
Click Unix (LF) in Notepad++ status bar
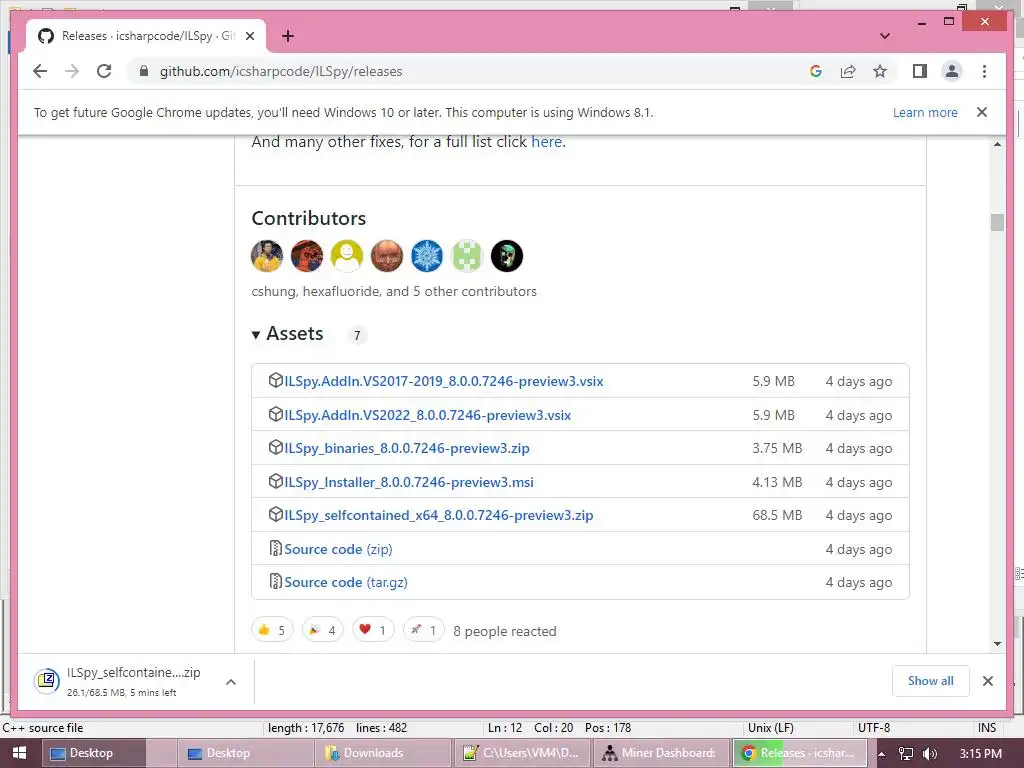point(771,728)
